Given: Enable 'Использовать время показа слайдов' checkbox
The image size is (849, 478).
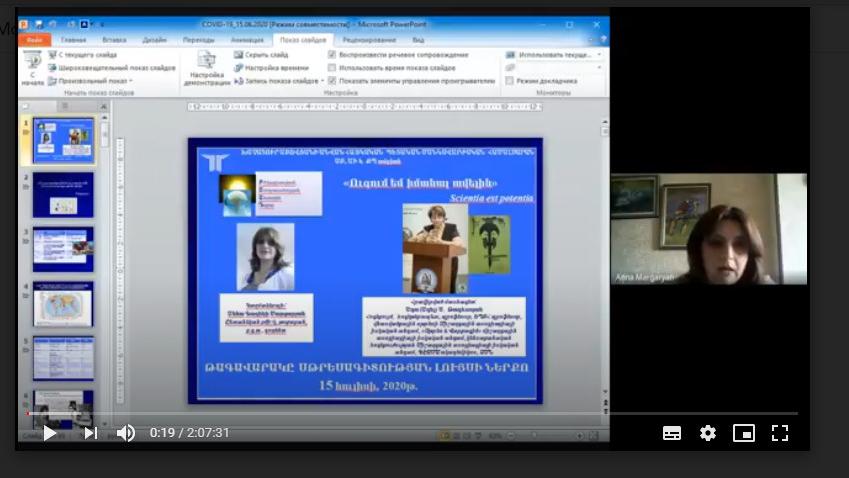Looking at the screenshot, I should coord(332,68).
